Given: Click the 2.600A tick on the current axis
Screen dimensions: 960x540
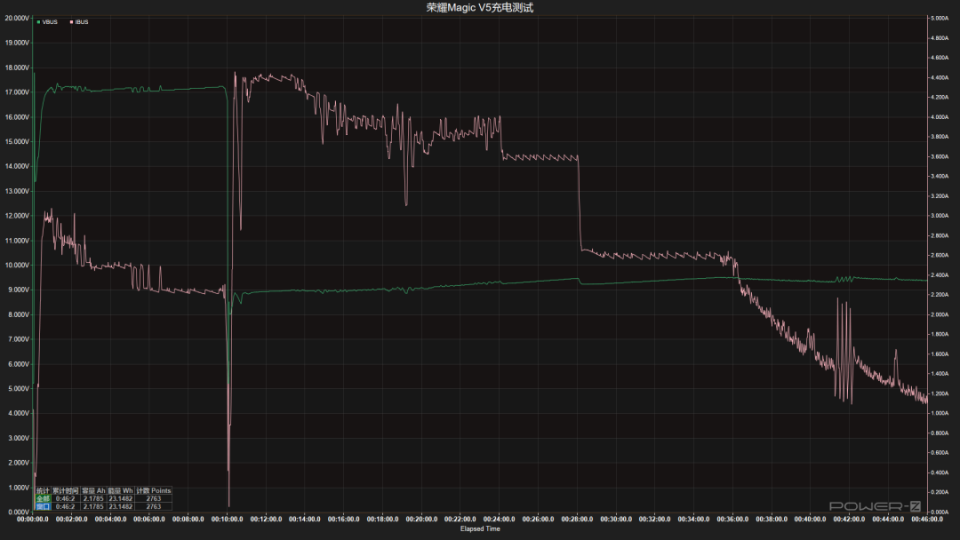Looking at the screenshot, I should click(x=939, y=255).
